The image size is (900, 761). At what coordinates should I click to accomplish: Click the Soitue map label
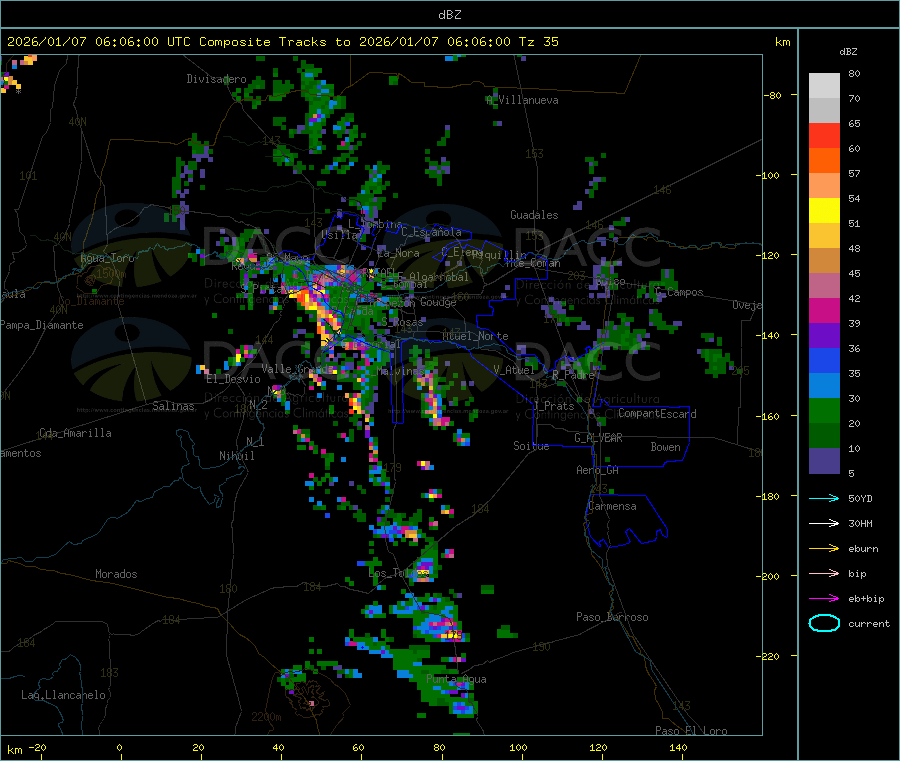click(x=531, y=446)
